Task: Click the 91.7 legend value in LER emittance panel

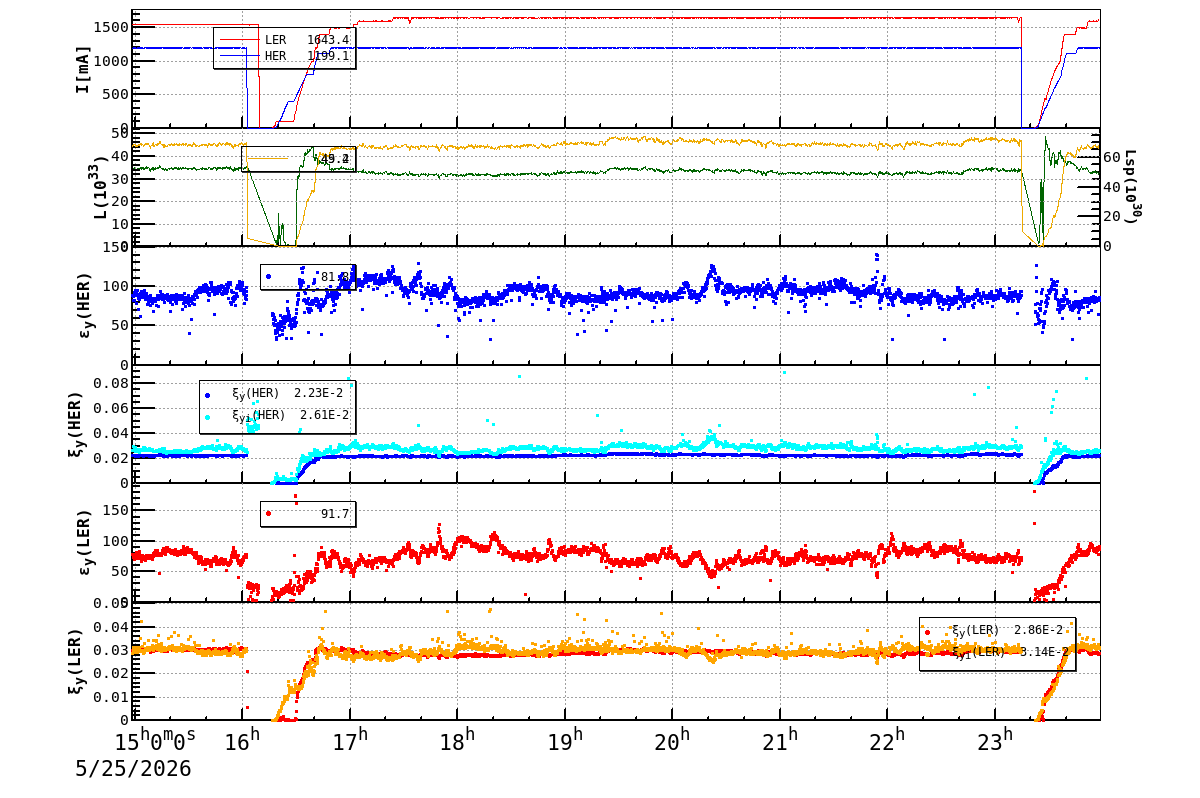Action: pyautogui.click(x=335, y=514)
